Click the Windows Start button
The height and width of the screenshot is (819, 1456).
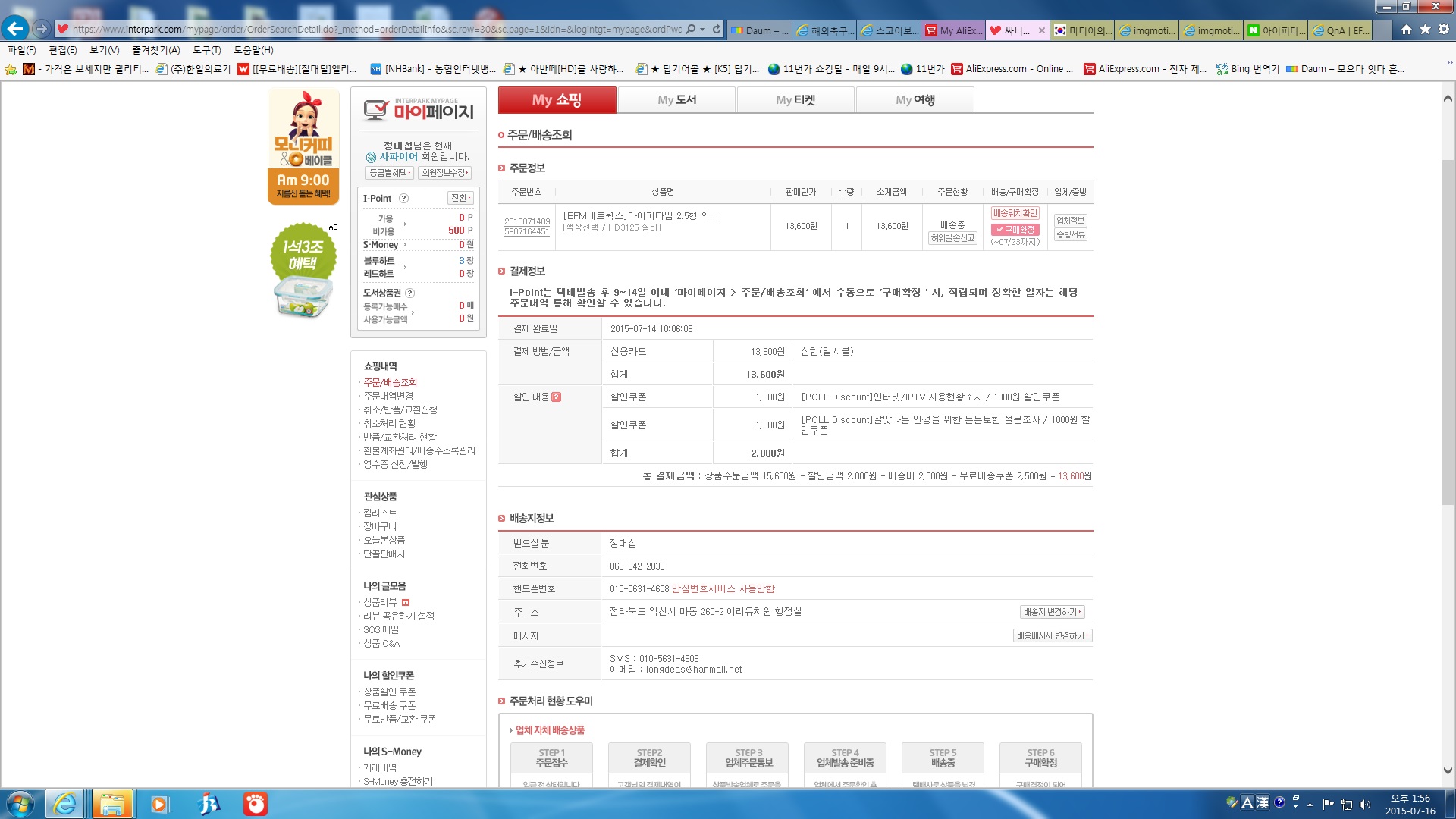(20, 804)
